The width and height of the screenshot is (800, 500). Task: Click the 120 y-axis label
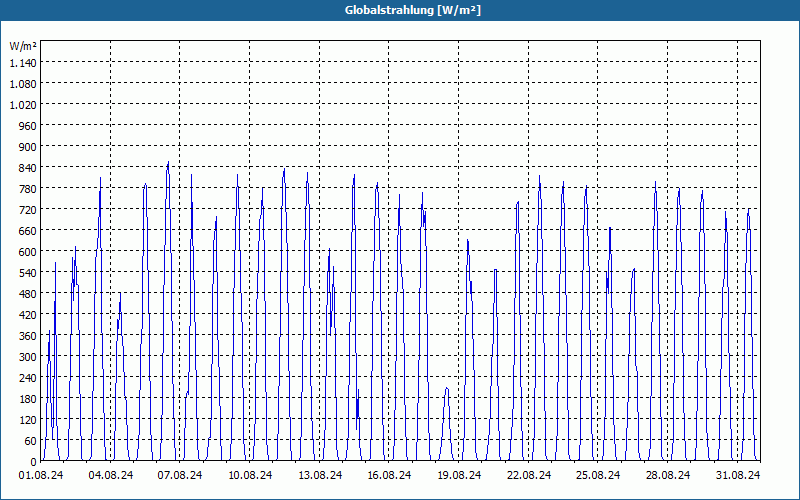[x=28, y=420]
